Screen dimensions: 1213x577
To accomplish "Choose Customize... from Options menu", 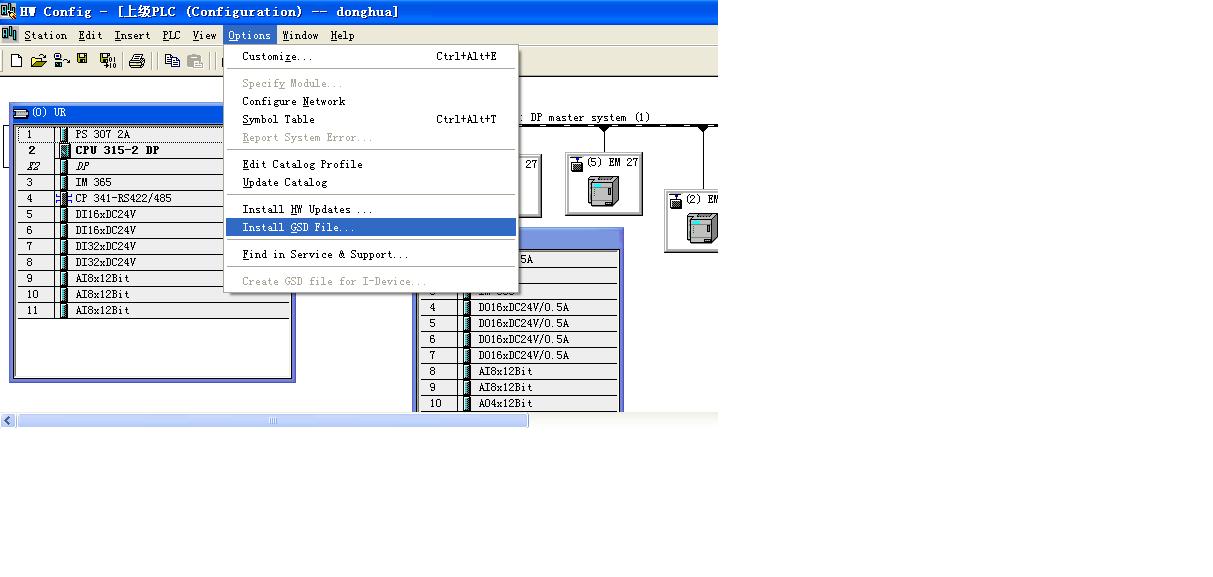I will pyautogui.click(x=371, y=57).
